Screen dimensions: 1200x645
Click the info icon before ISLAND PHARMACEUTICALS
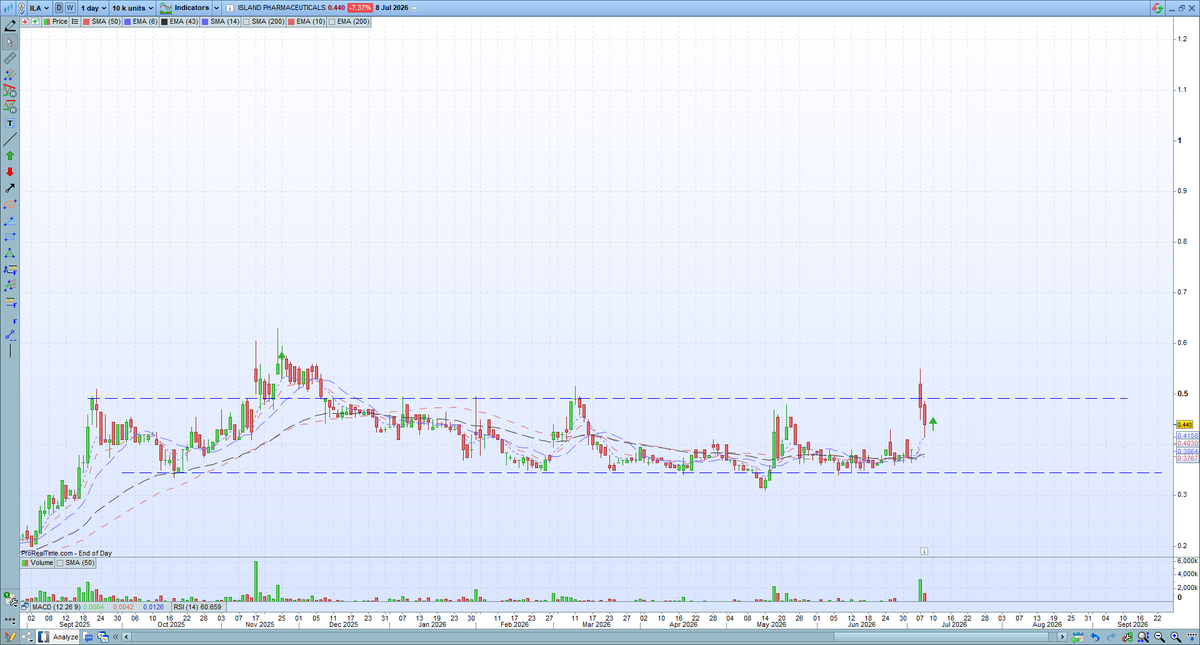tap(229, 8)
